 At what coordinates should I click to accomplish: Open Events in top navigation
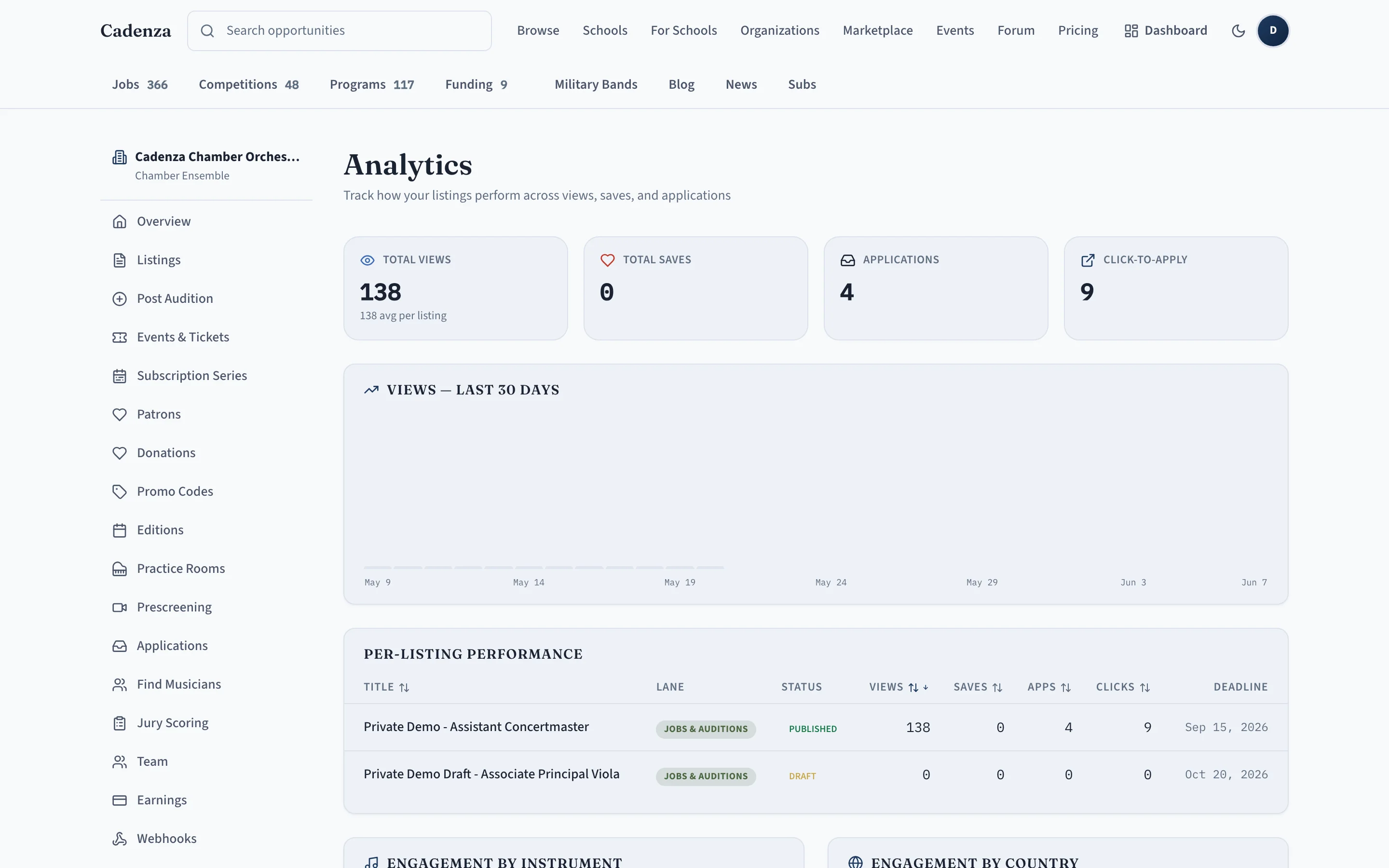(x=954, y=30)
